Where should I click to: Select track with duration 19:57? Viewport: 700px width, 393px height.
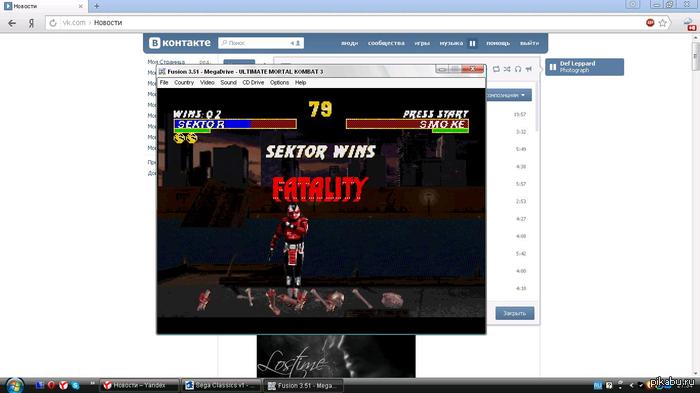click(x=520, y=114)
